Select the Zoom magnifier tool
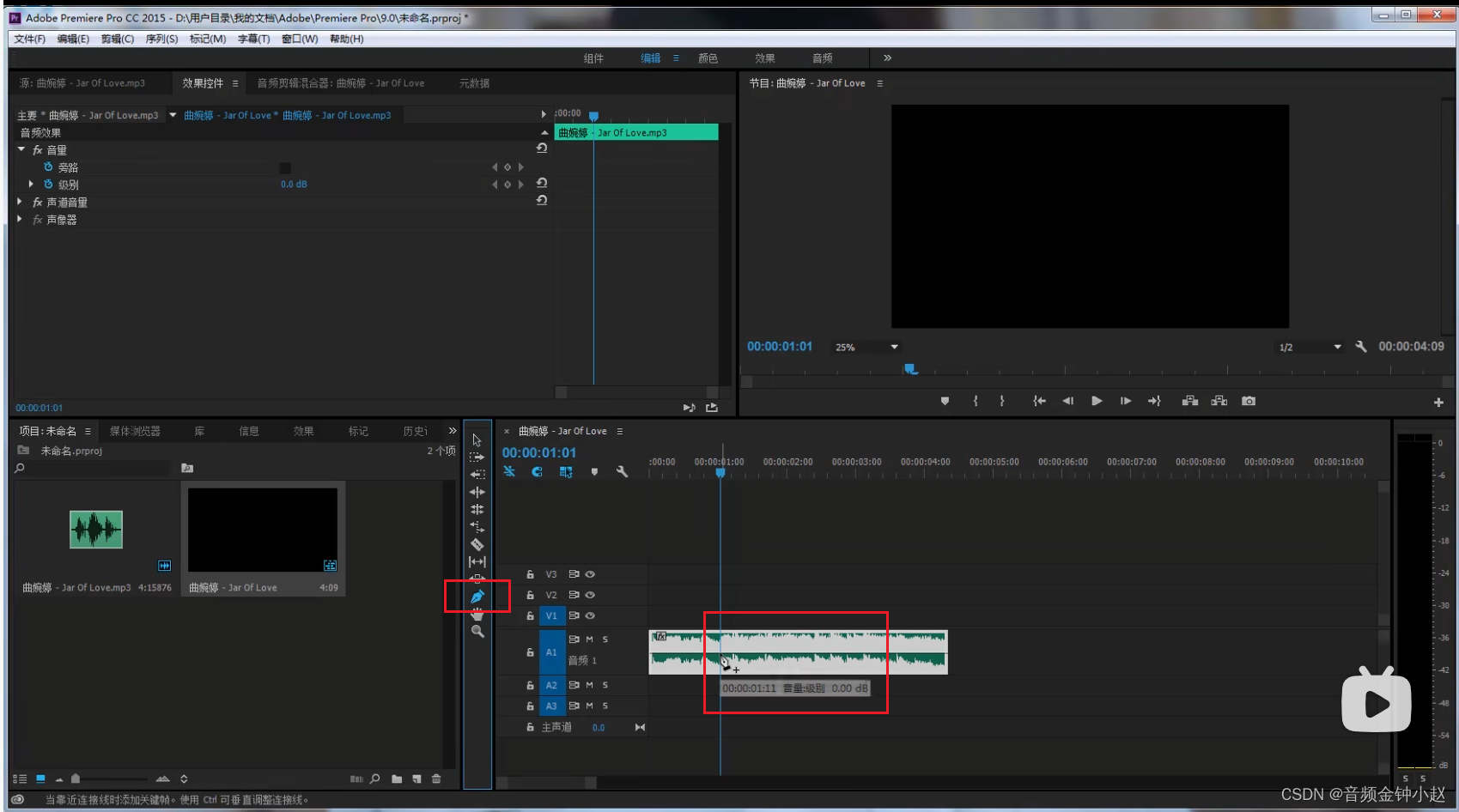 [477, 632]
